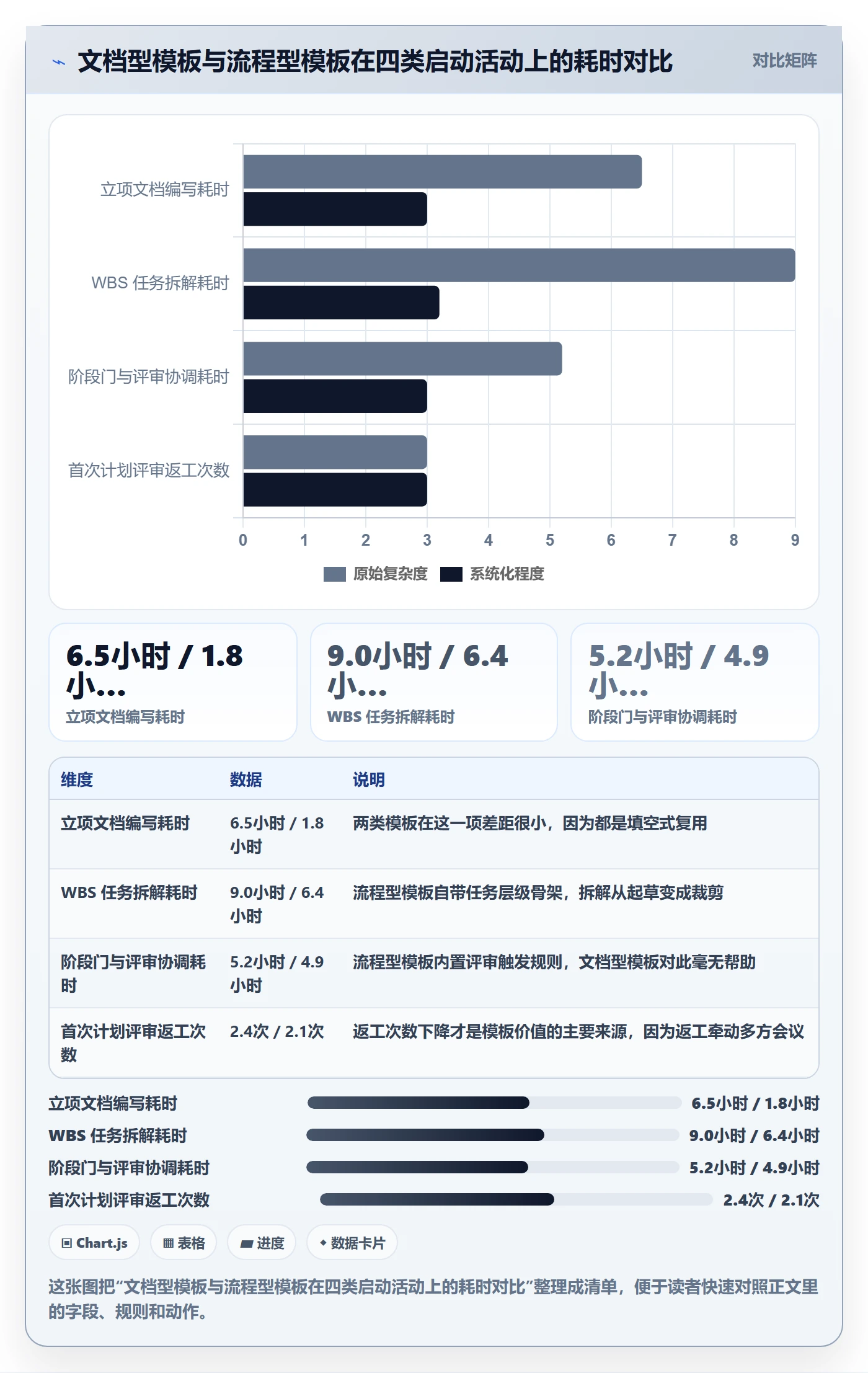Viewport: 868px width, 1373px height.
Task: Click the 原始复杂度 bar for 阶段门与评审协调耗时
Action: point(402,358)
